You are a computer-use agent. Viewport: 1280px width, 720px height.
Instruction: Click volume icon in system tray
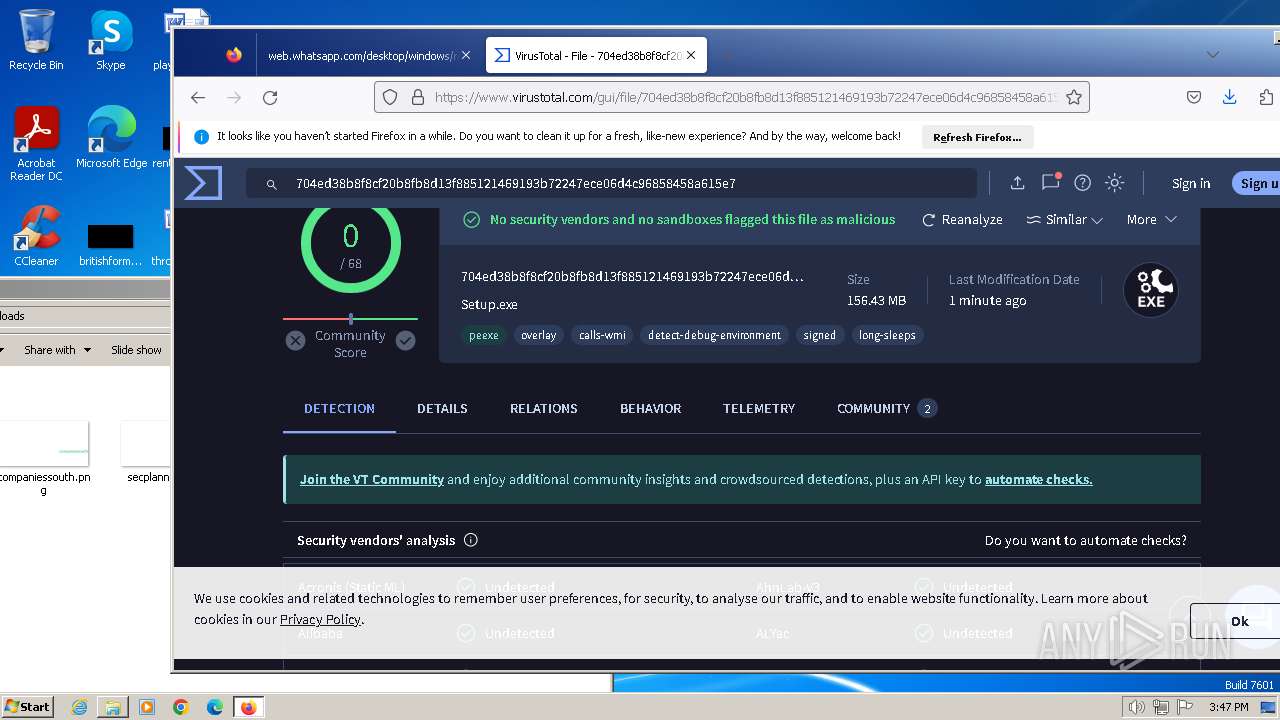tap(1136, 707)
